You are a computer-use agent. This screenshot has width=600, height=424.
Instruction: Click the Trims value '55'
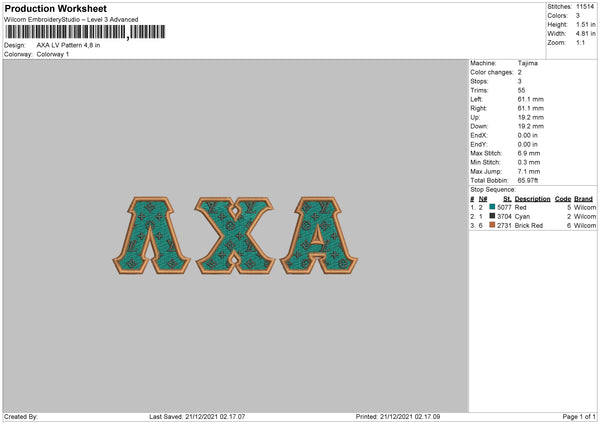point(521,90)
